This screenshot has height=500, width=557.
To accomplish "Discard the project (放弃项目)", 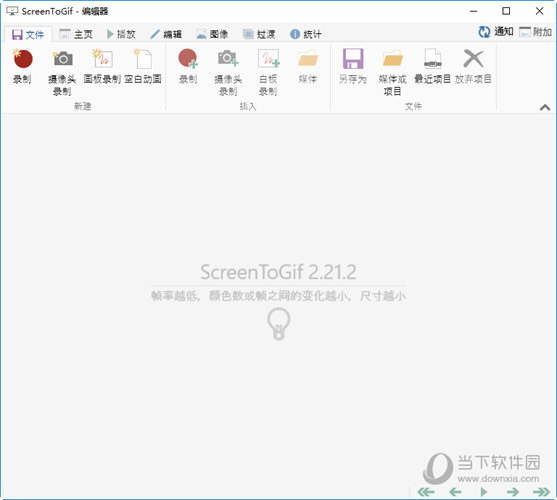I will click(473, 66).
